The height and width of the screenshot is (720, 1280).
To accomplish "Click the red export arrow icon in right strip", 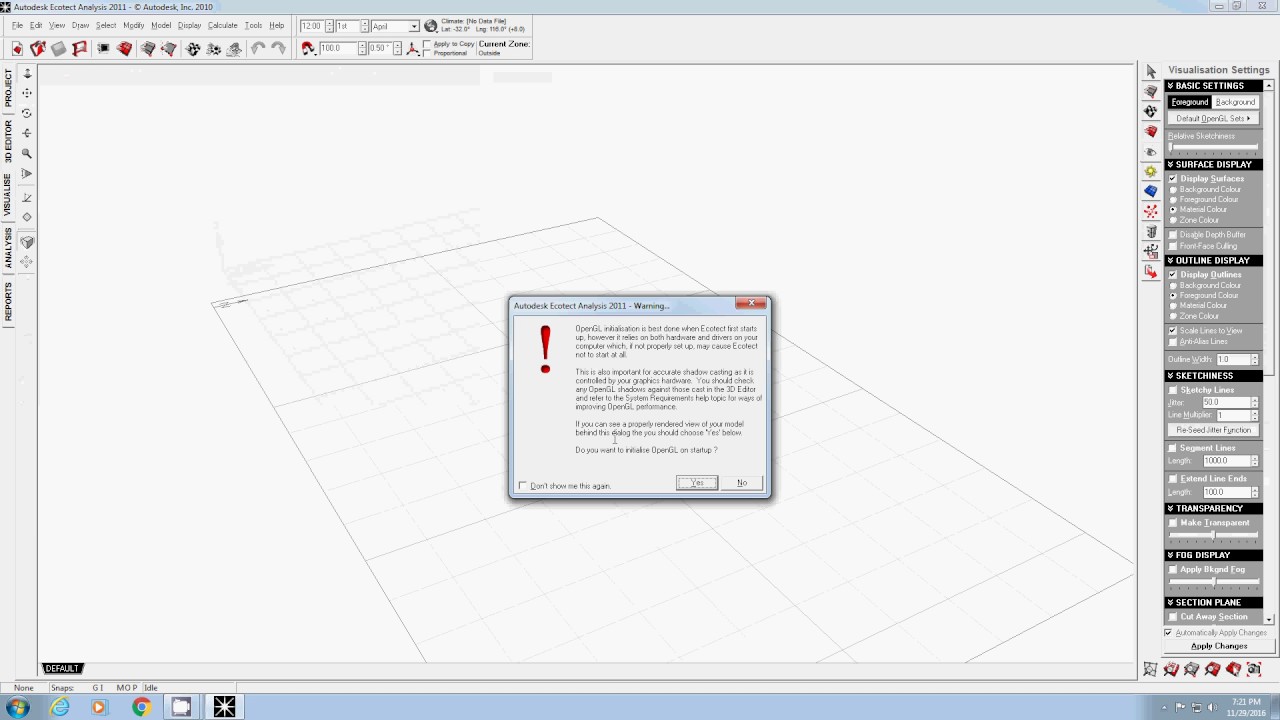I will [1151, 271].
